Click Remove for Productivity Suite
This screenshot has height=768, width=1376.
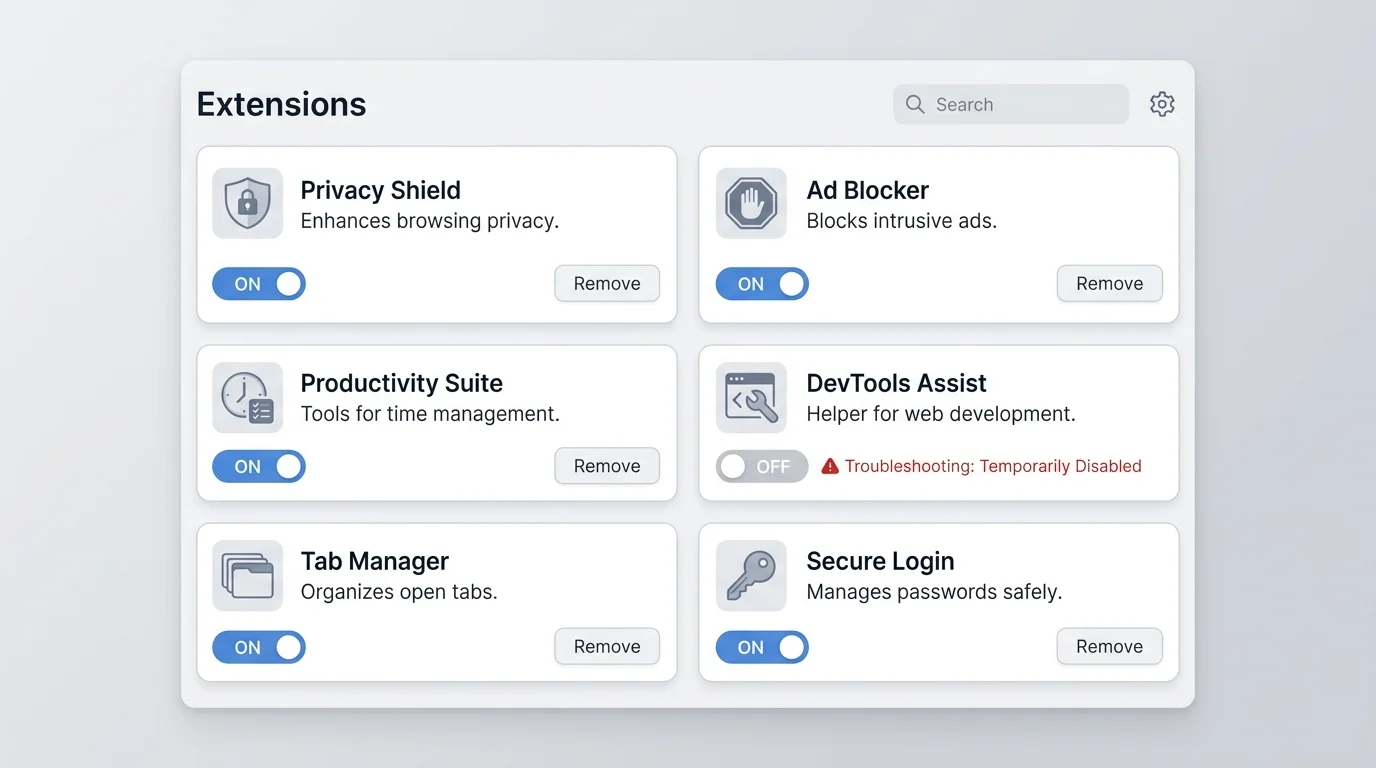pyautogui.click(x=607, y=466)
